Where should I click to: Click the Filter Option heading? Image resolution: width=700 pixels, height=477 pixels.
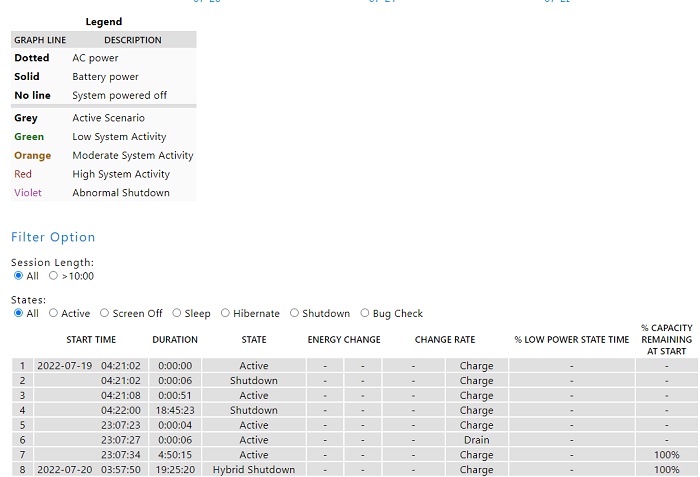[x=53, y=237]
